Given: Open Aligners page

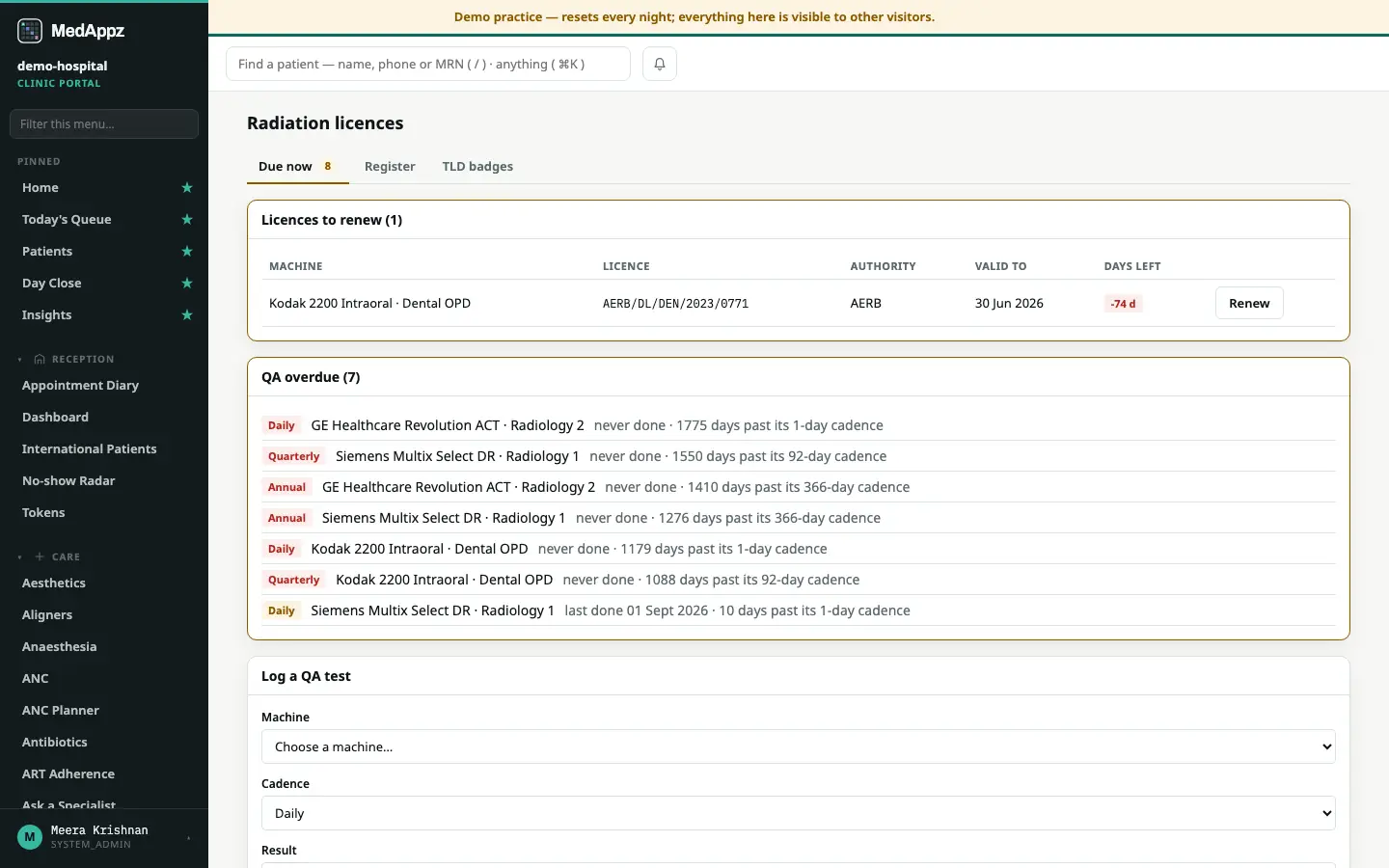Looking at the screenshot, I should coord(47,614).
